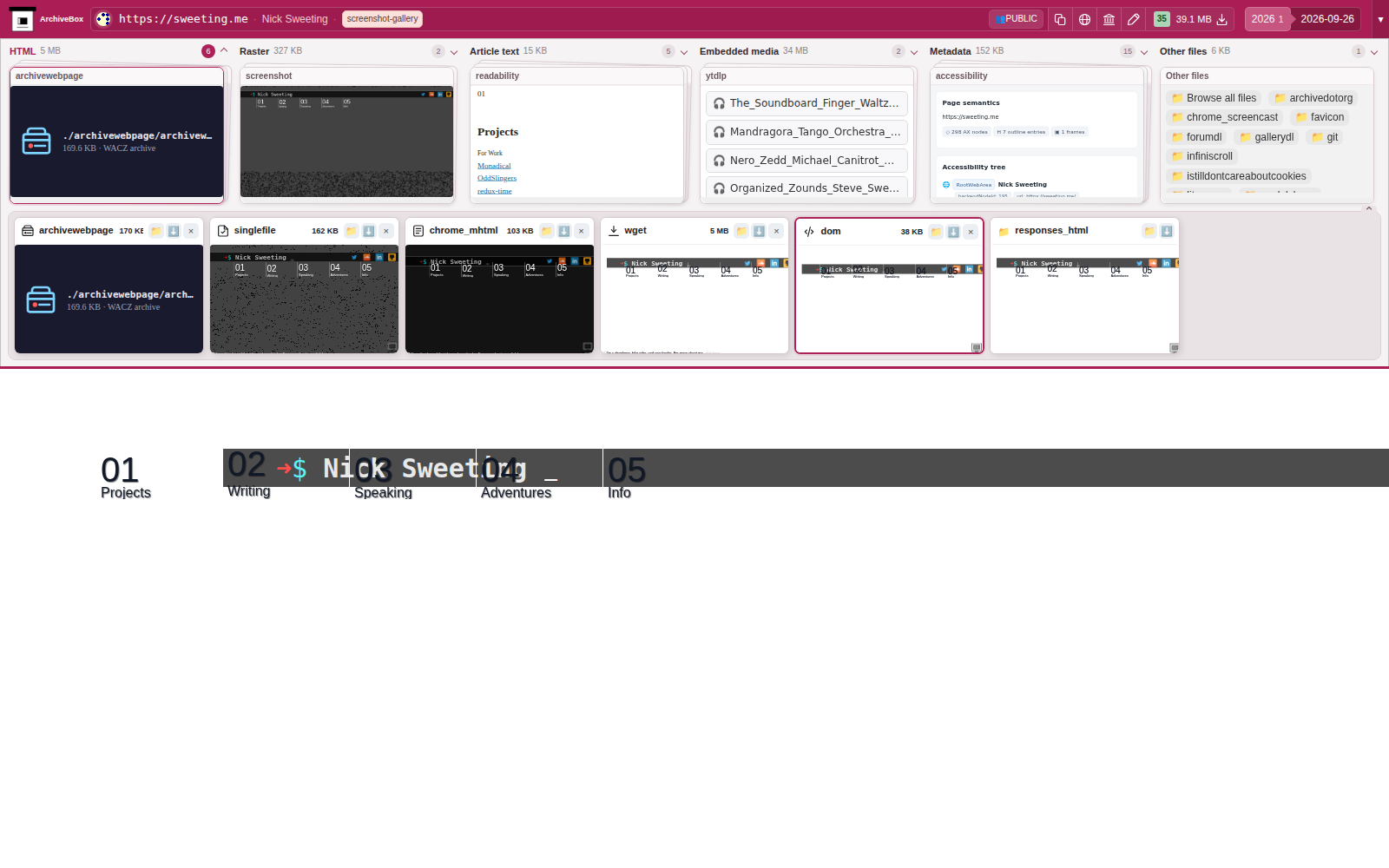Select the Article text group header

pyautogui.click(x=494, y=51)
